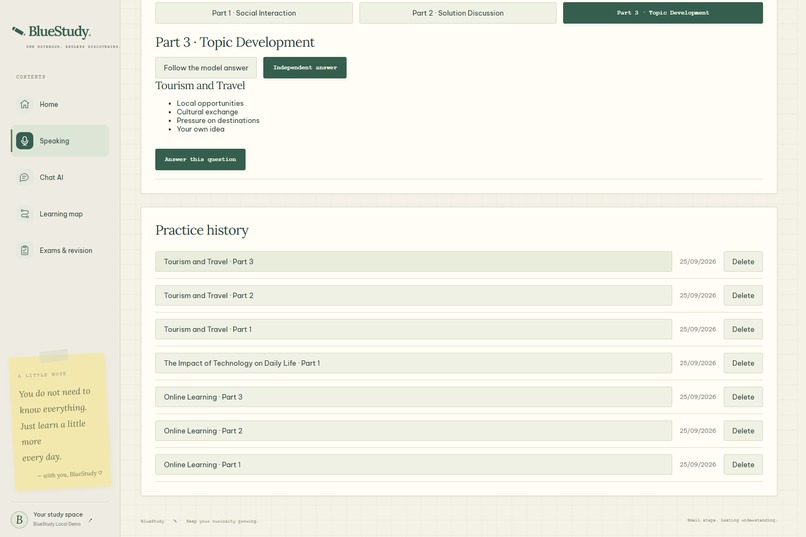Switch to Part 2 Solution Discussion tab
This screenshot has height=537, width=806.
457,13
